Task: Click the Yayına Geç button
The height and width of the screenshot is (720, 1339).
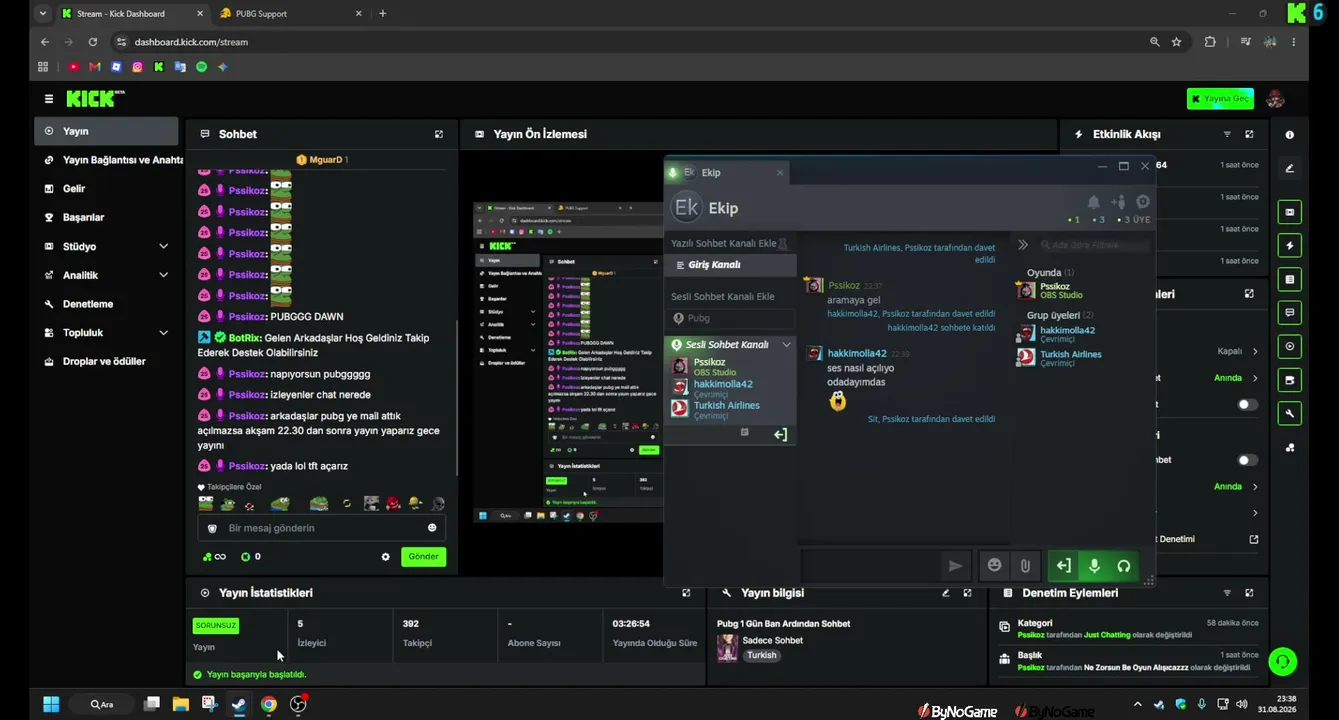Action: 1220,99
